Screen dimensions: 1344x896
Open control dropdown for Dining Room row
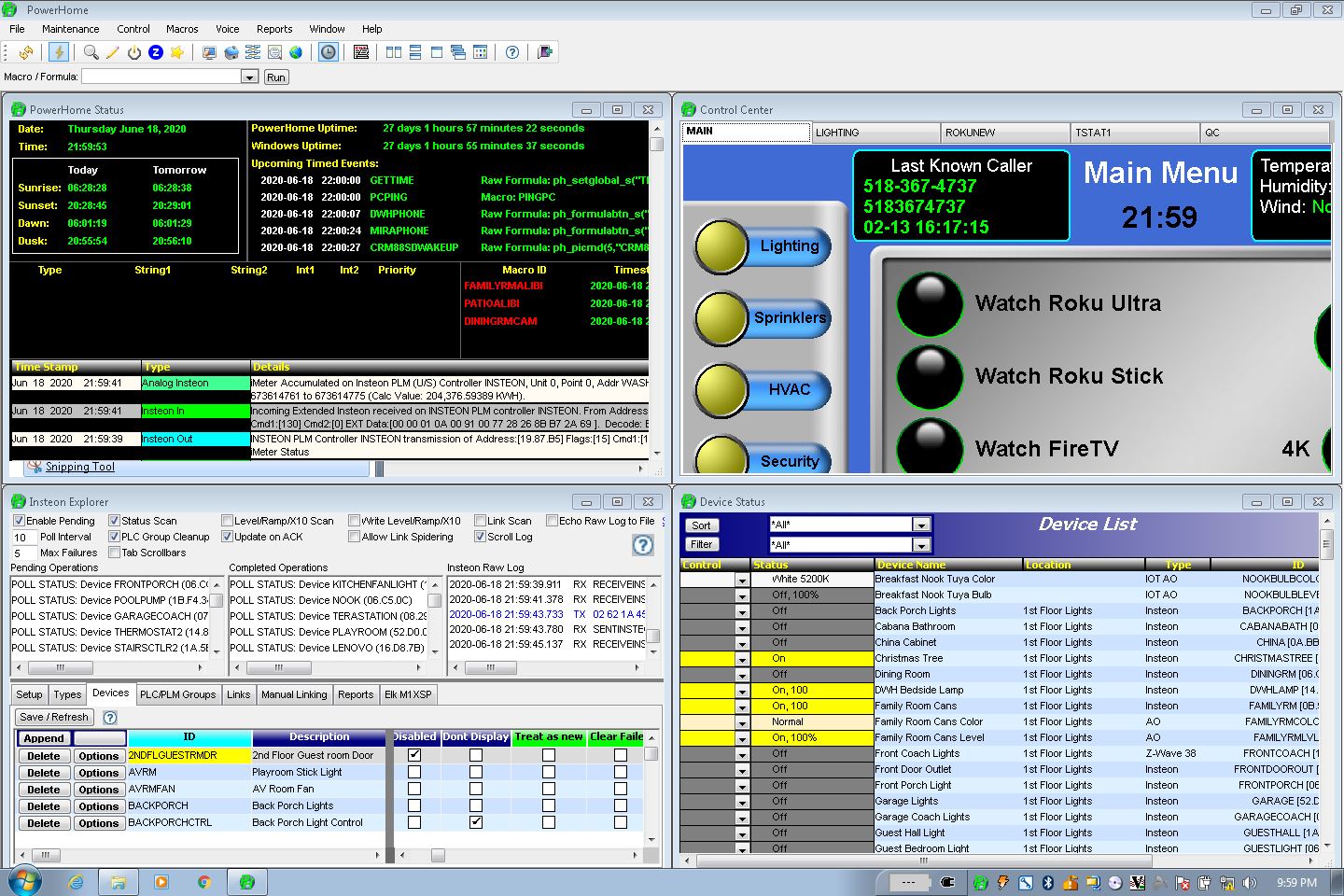[x=742, y=675]
